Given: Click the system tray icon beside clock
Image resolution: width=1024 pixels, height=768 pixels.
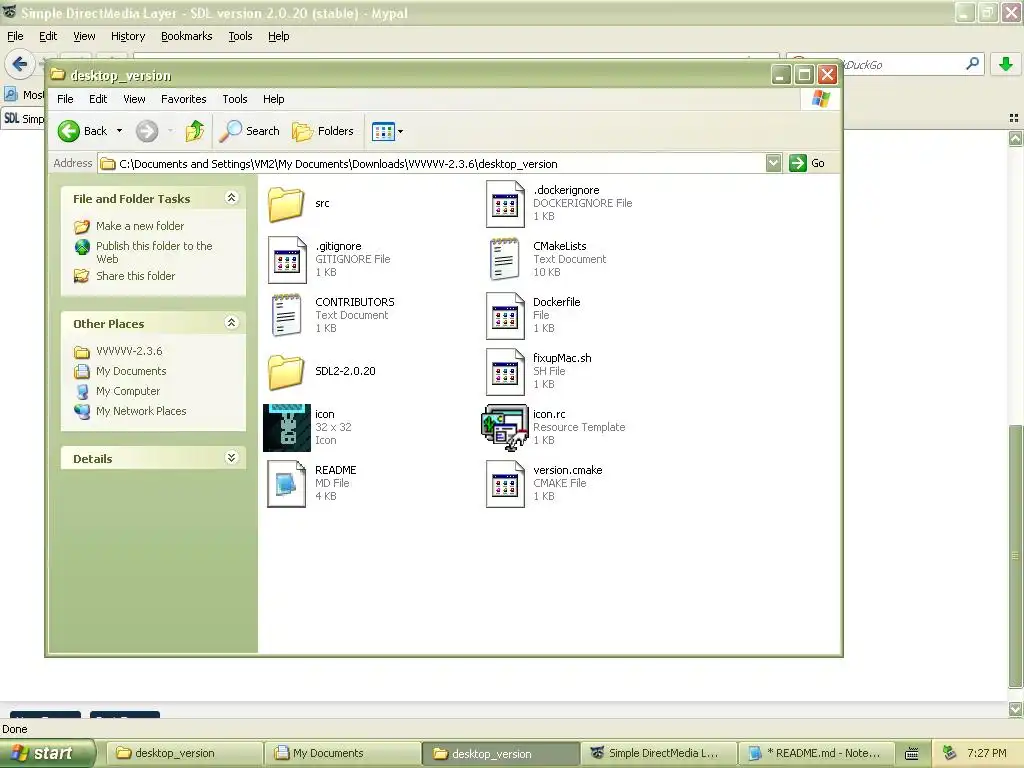Looking at the screenshot, I should click(950, 753).
